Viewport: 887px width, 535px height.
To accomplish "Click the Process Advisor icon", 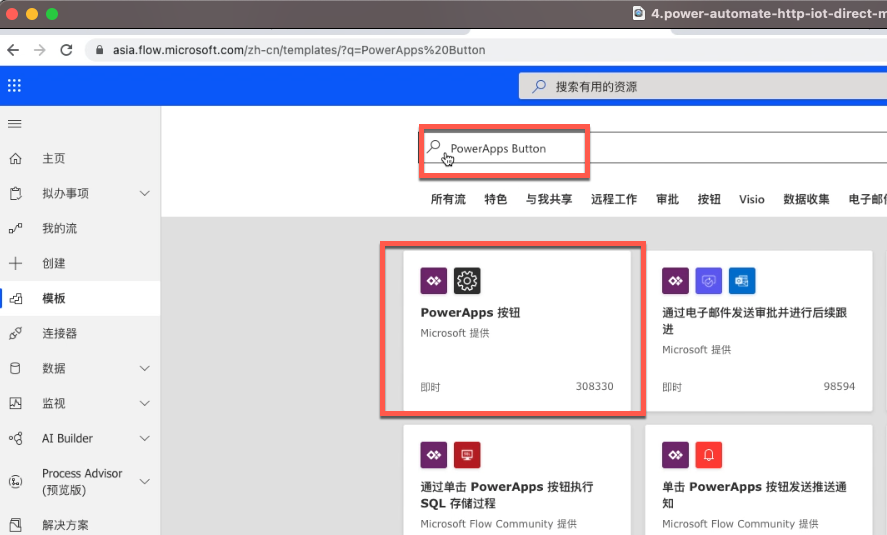I will [x=15, y=482].
